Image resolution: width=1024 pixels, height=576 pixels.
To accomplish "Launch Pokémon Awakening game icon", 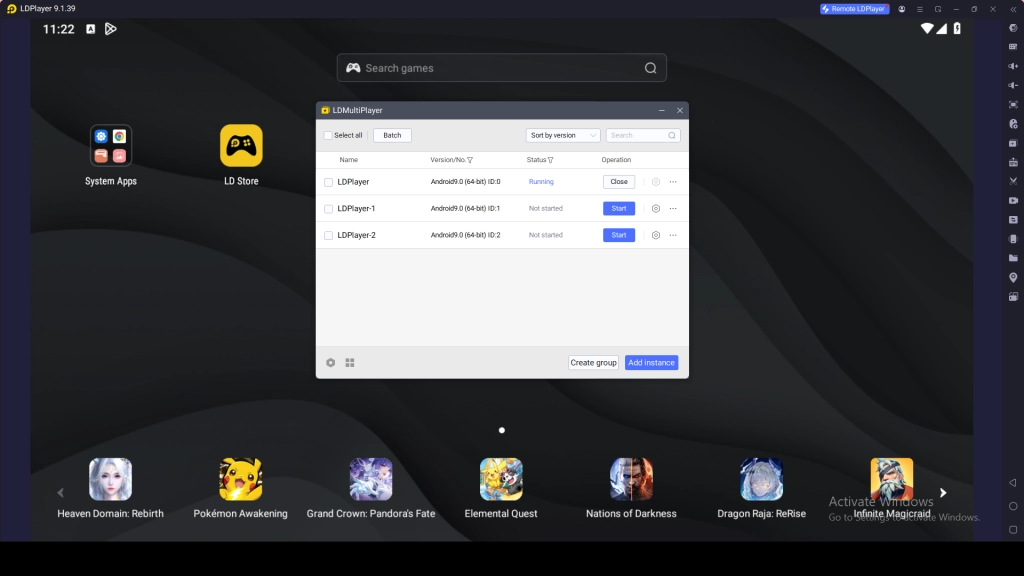I will pos(240,480).
